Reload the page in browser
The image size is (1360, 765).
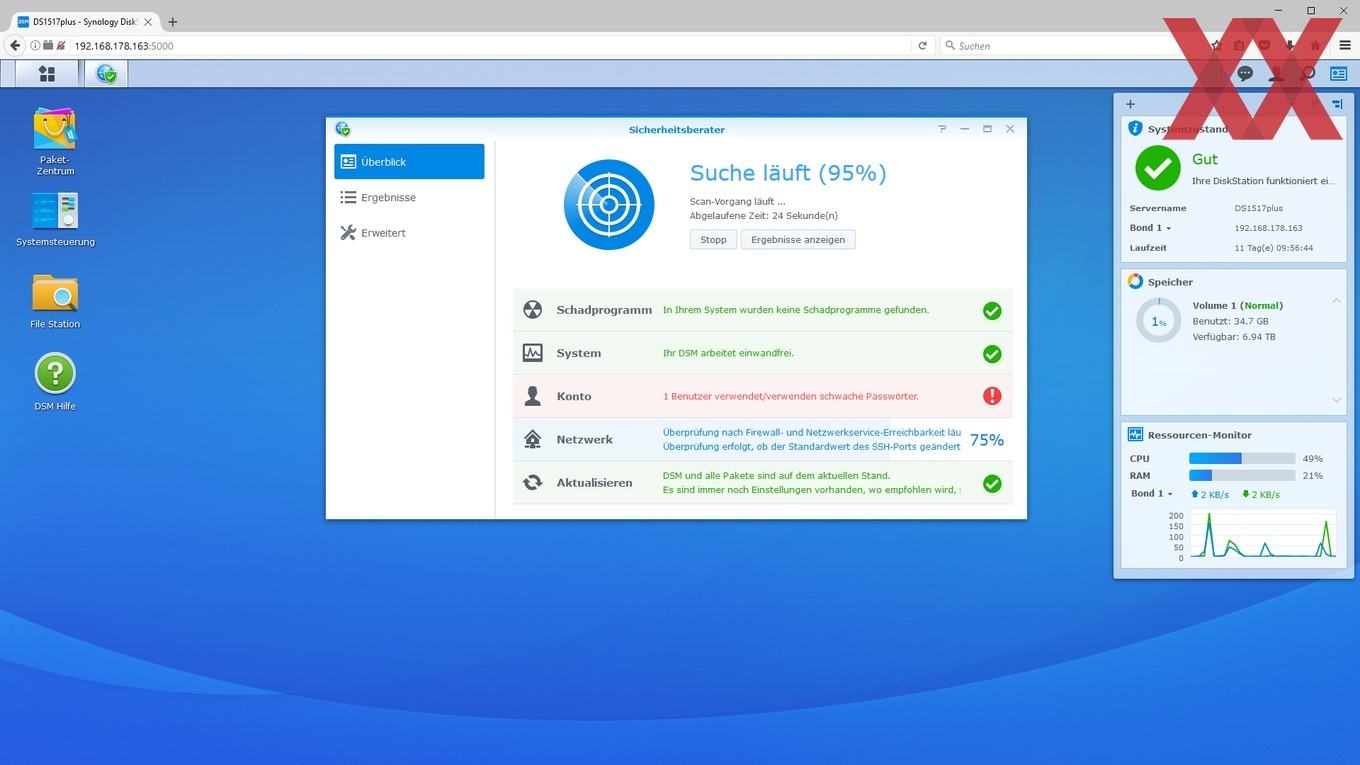pyautogui.click(x=922, y=45)
